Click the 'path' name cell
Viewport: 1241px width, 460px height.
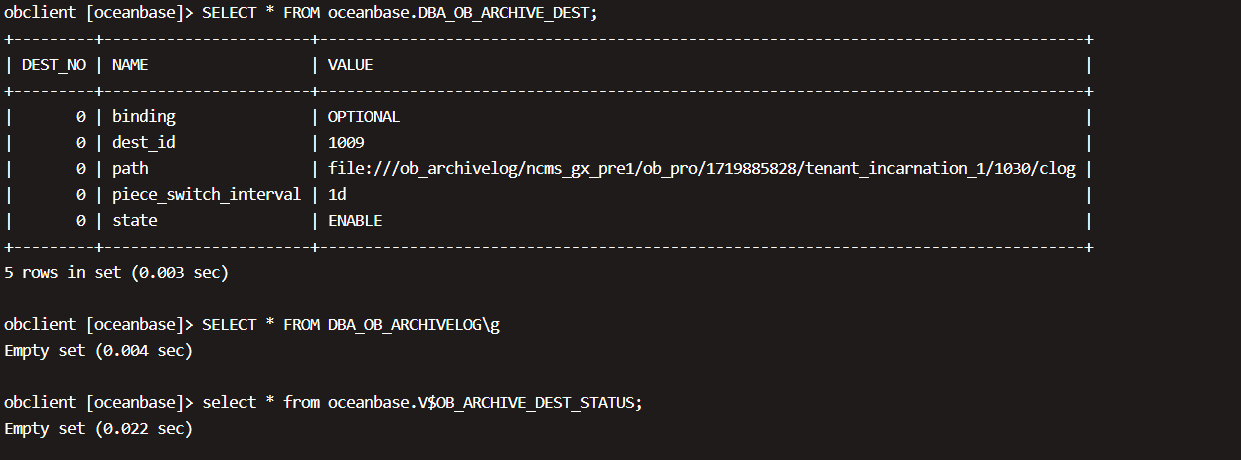pyautogui.click(x=130, y=168)
